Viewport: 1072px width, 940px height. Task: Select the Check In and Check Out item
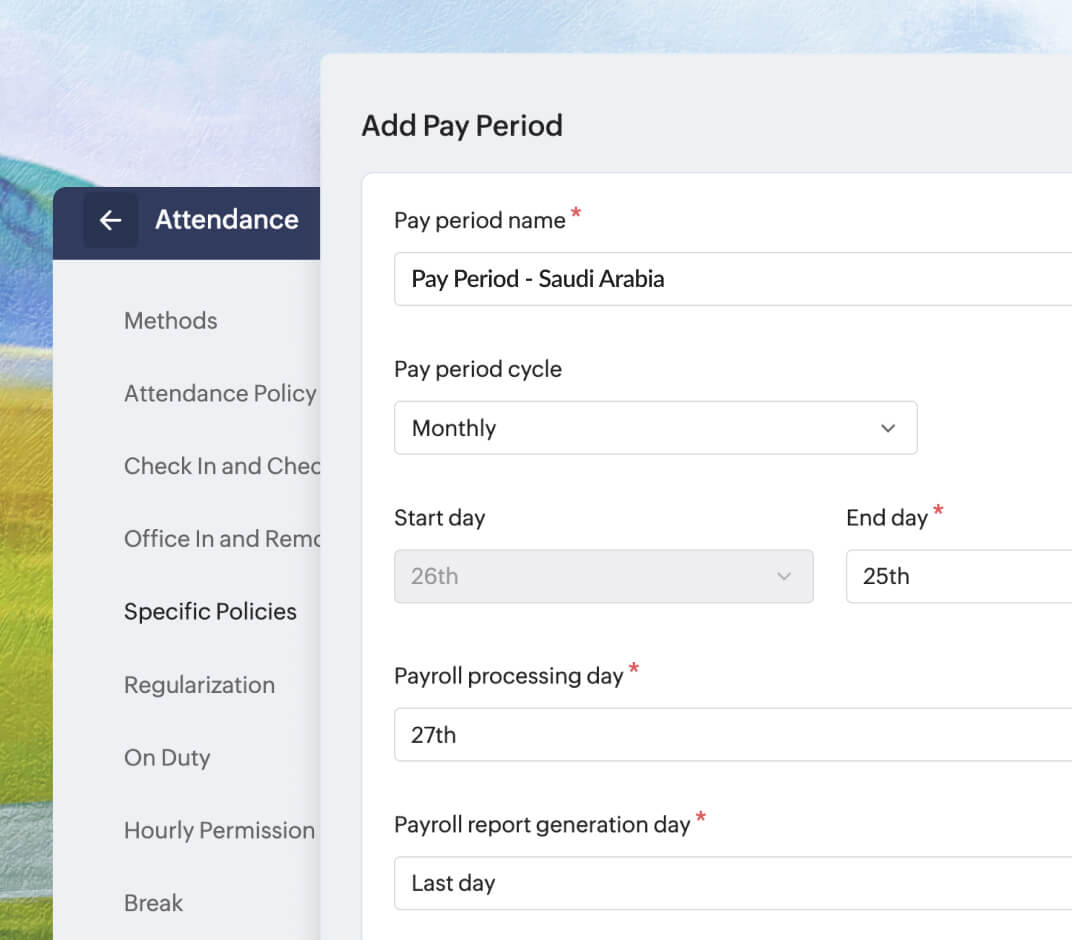click(222, 466)
